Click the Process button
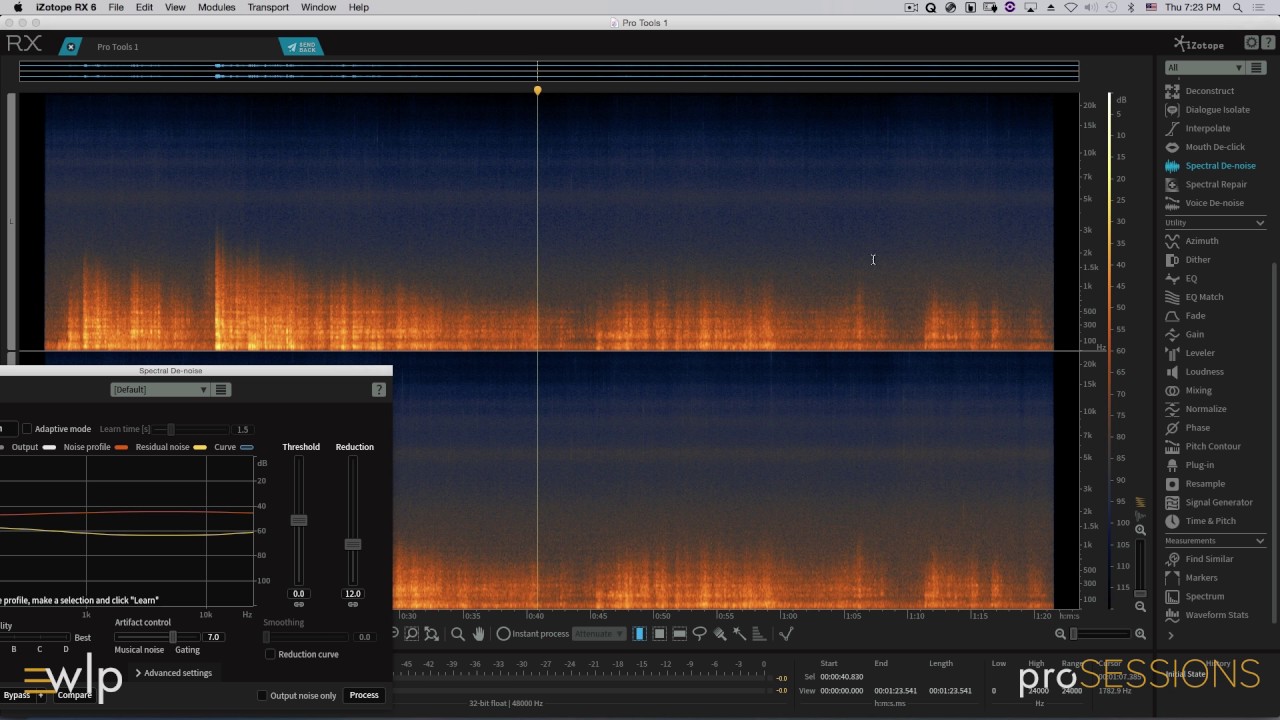The height and width of the screenshot is (720, 1280). pyautogui.click(x=364, y=695)
